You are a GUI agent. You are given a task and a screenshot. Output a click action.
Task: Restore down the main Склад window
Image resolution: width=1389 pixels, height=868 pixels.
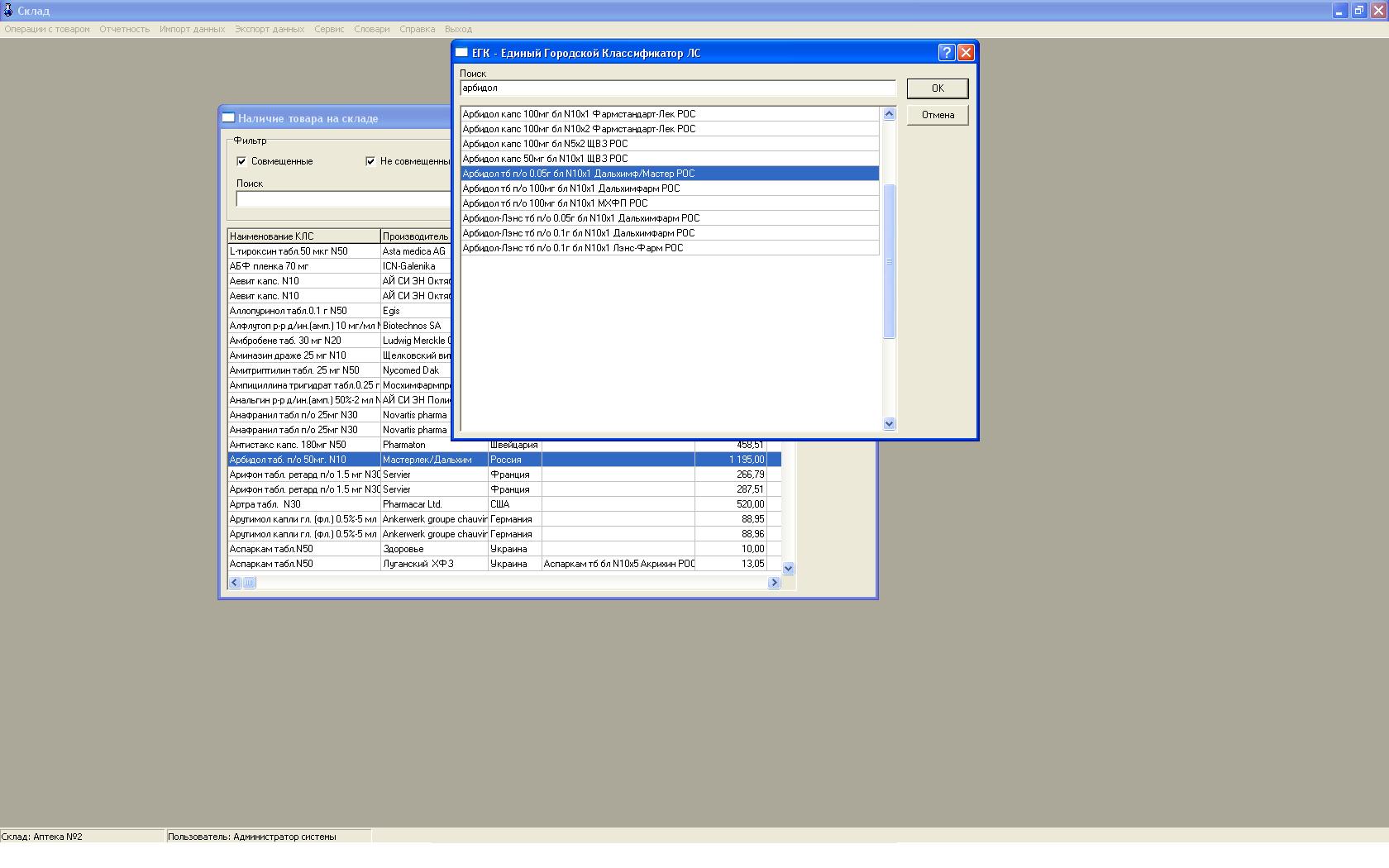point(1358,11)
